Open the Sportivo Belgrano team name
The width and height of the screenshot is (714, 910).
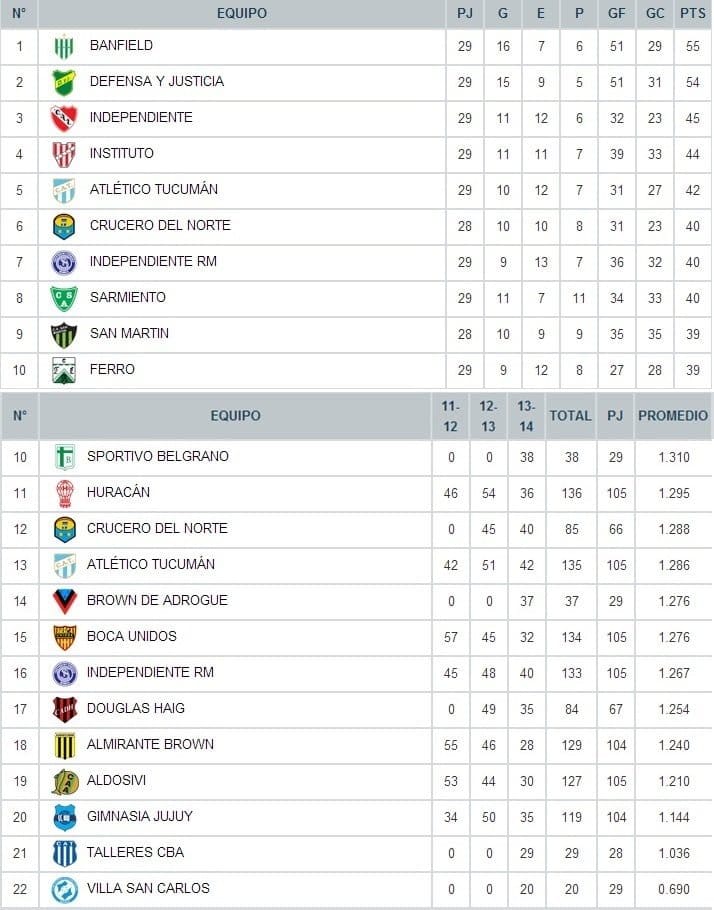click(158, 456)
